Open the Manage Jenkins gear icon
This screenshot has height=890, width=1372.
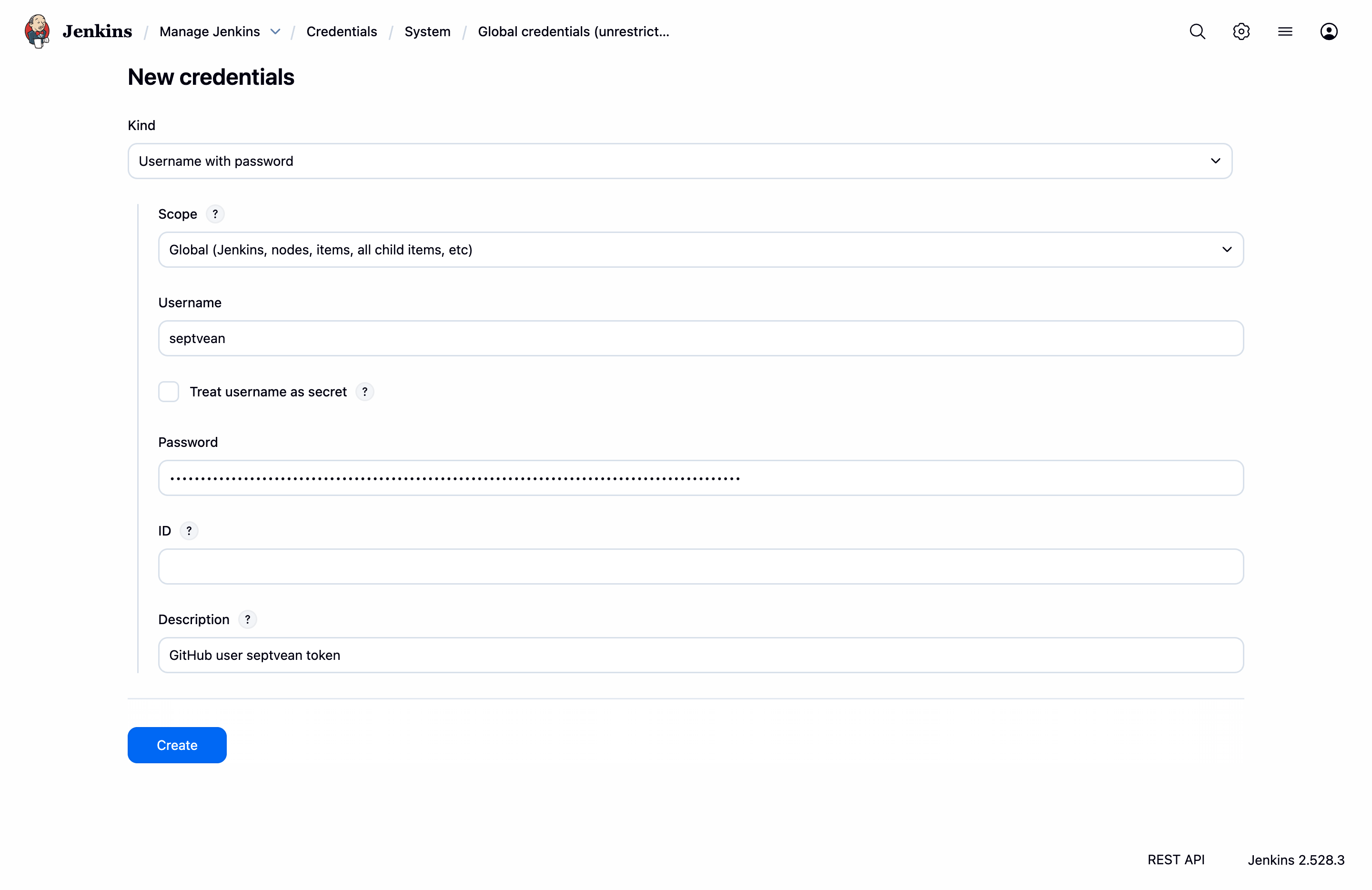(x=1241, y=31)
